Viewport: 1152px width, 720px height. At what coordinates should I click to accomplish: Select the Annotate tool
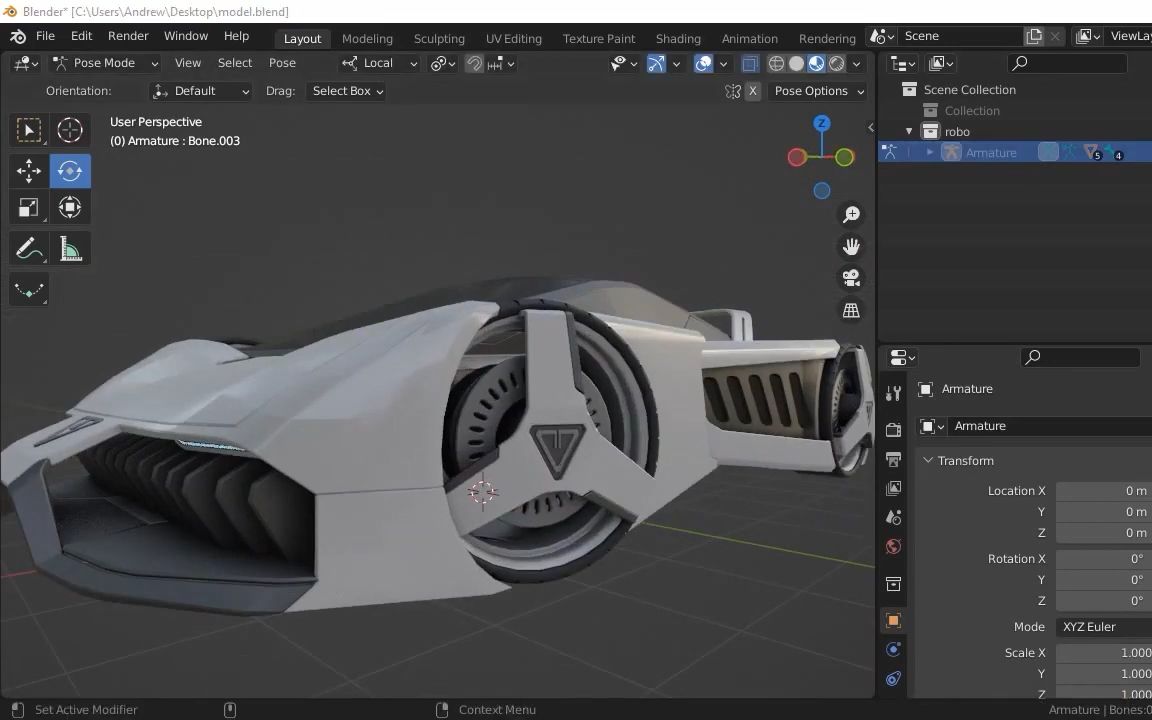point(28,248)
